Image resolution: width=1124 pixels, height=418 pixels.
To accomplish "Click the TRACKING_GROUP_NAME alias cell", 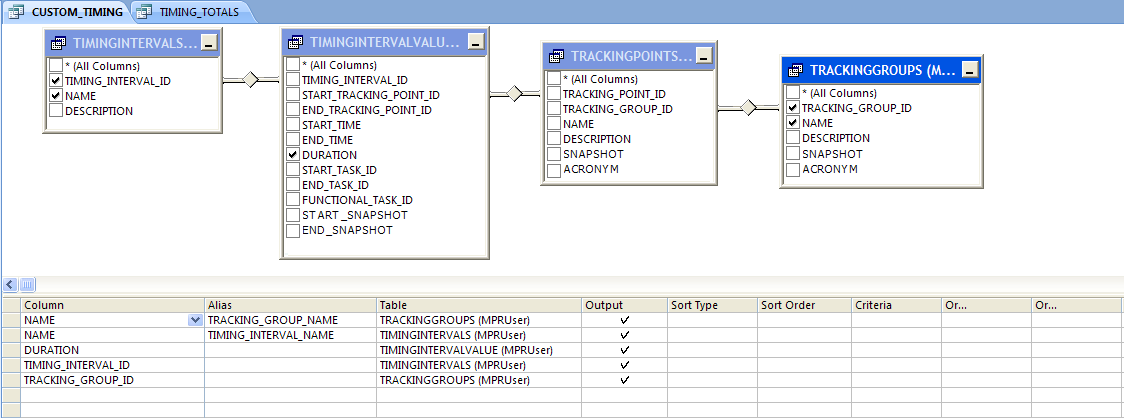I will [x=290, y=320].
